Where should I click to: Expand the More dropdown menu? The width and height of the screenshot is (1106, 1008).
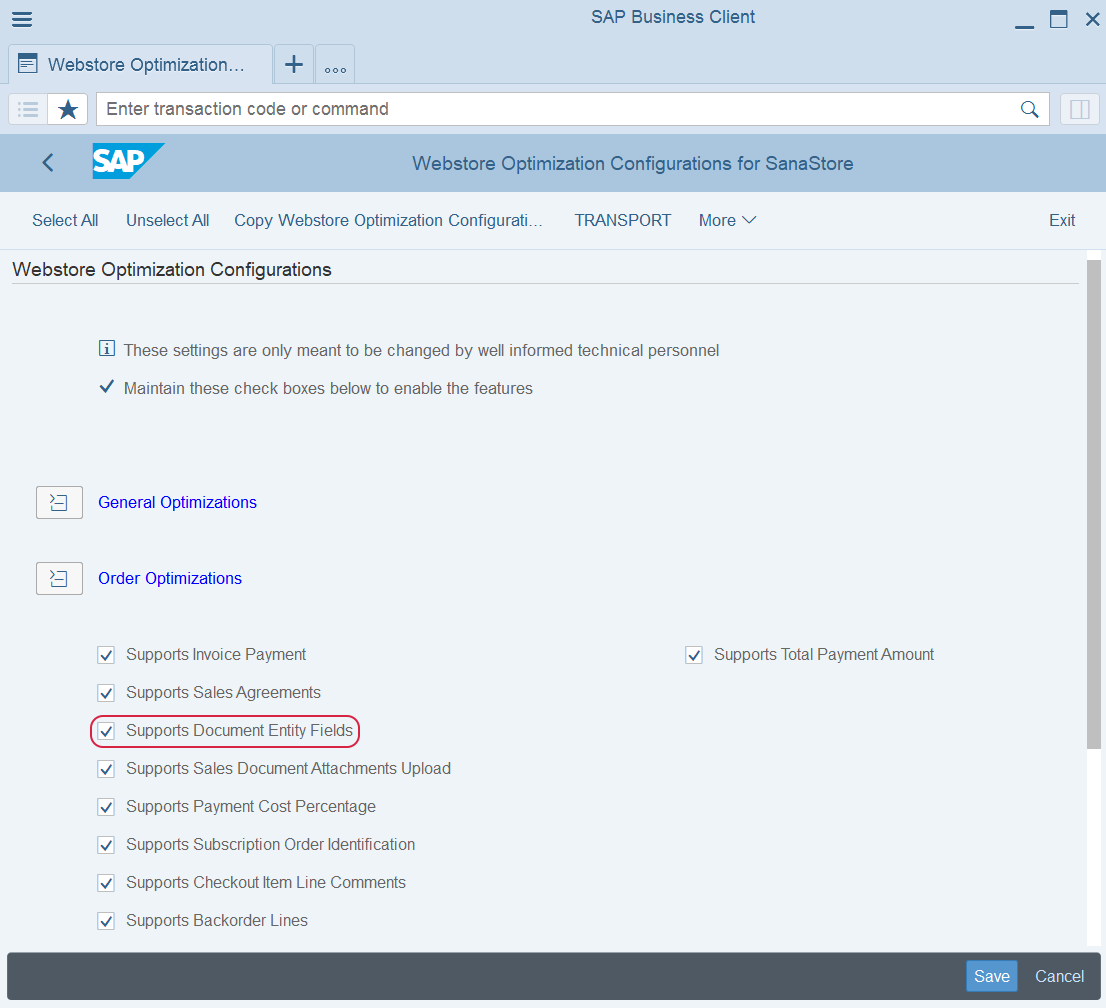(x=727, y=221)
